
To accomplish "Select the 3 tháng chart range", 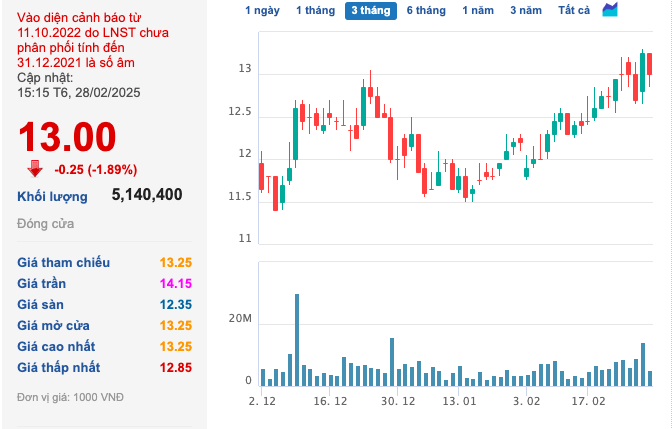I will tap(370, 10).
